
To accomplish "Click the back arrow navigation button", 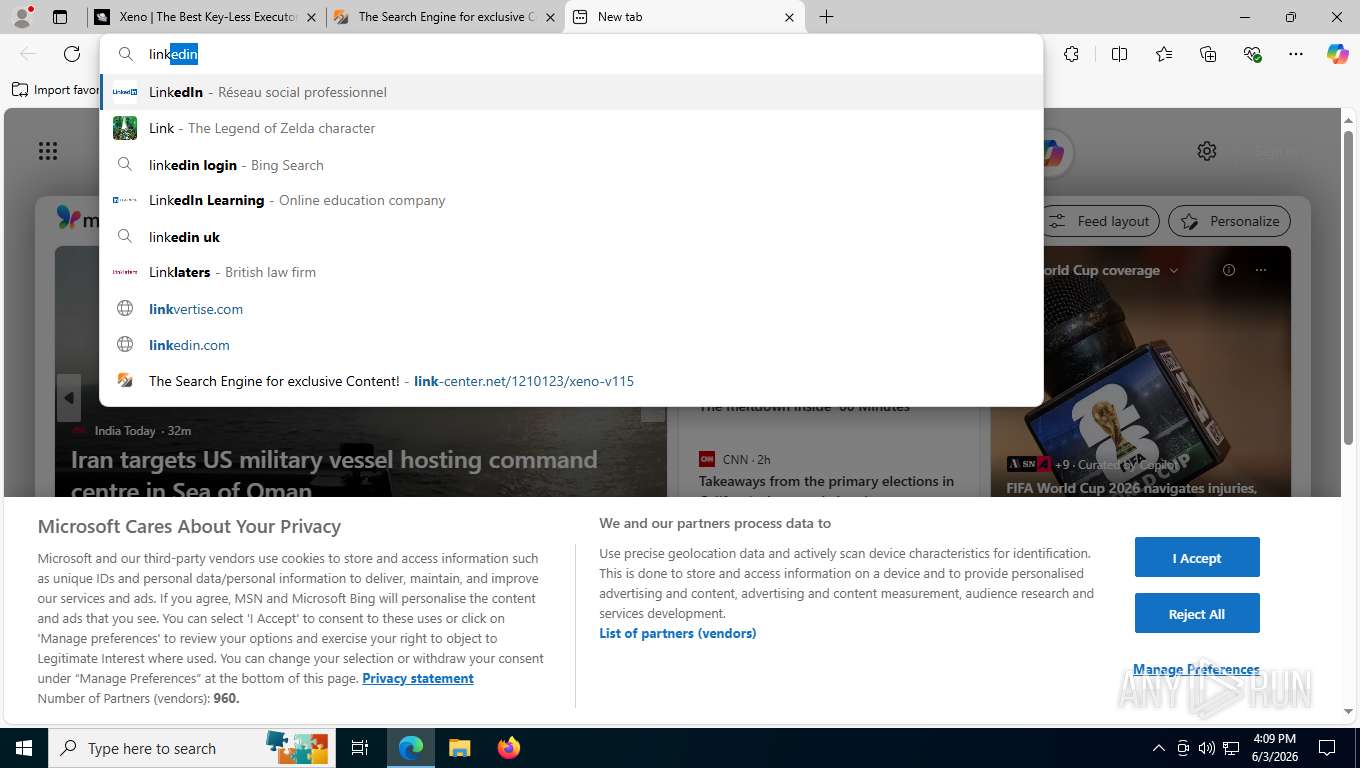I will pos(28,54).
